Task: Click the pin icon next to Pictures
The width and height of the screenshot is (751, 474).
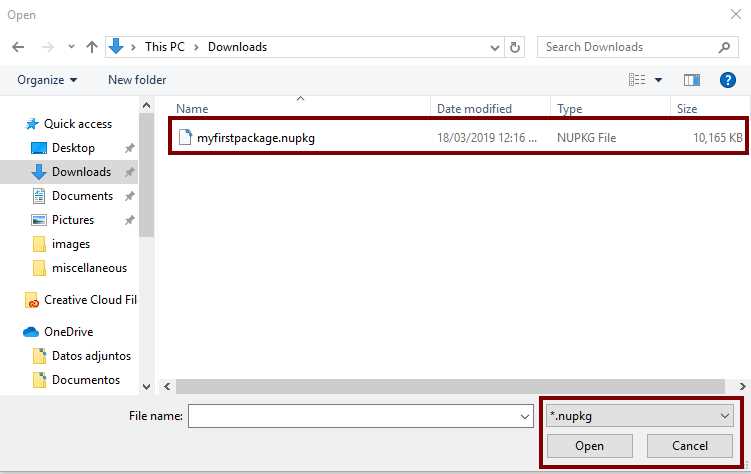Action: [x=129, y=220]
